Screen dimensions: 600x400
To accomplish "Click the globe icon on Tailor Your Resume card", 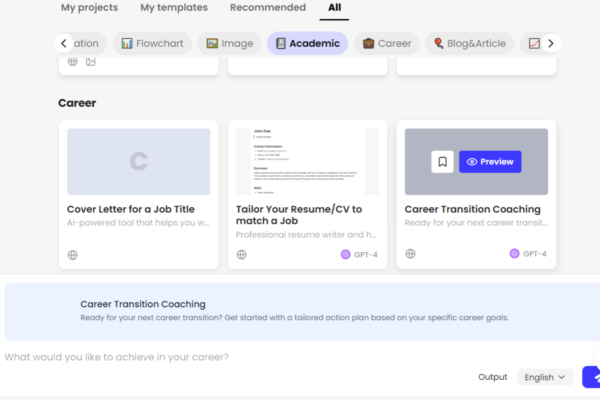I will coord(242,254).
